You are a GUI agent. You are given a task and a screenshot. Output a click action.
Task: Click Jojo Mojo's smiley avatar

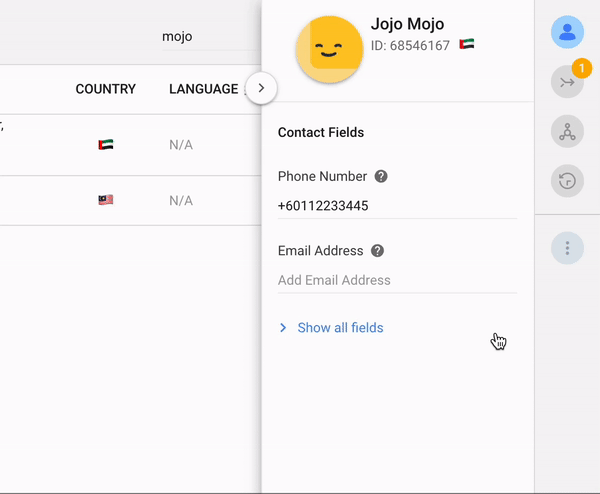329,49
